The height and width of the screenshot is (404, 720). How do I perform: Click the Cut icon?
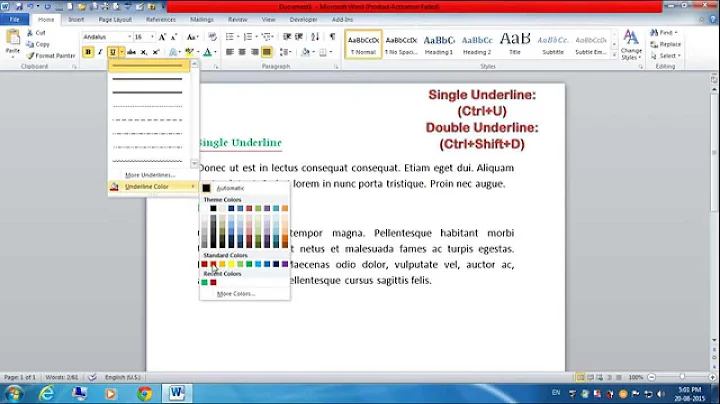click(30, 33)
